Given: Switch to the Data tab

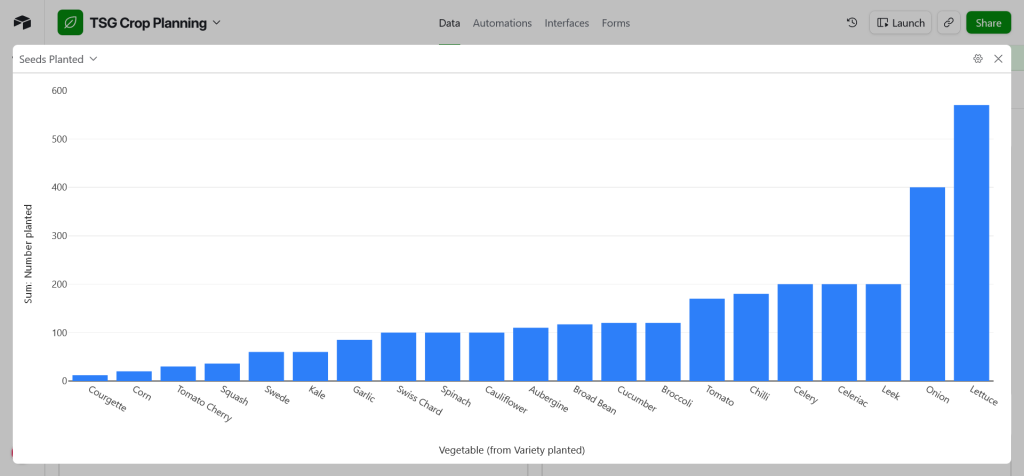Looking at the screenshot, I should tap(449, 23).
